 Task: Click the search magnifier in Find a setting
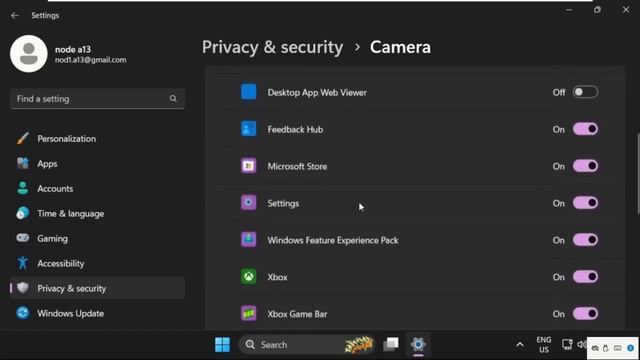[173, 98]
